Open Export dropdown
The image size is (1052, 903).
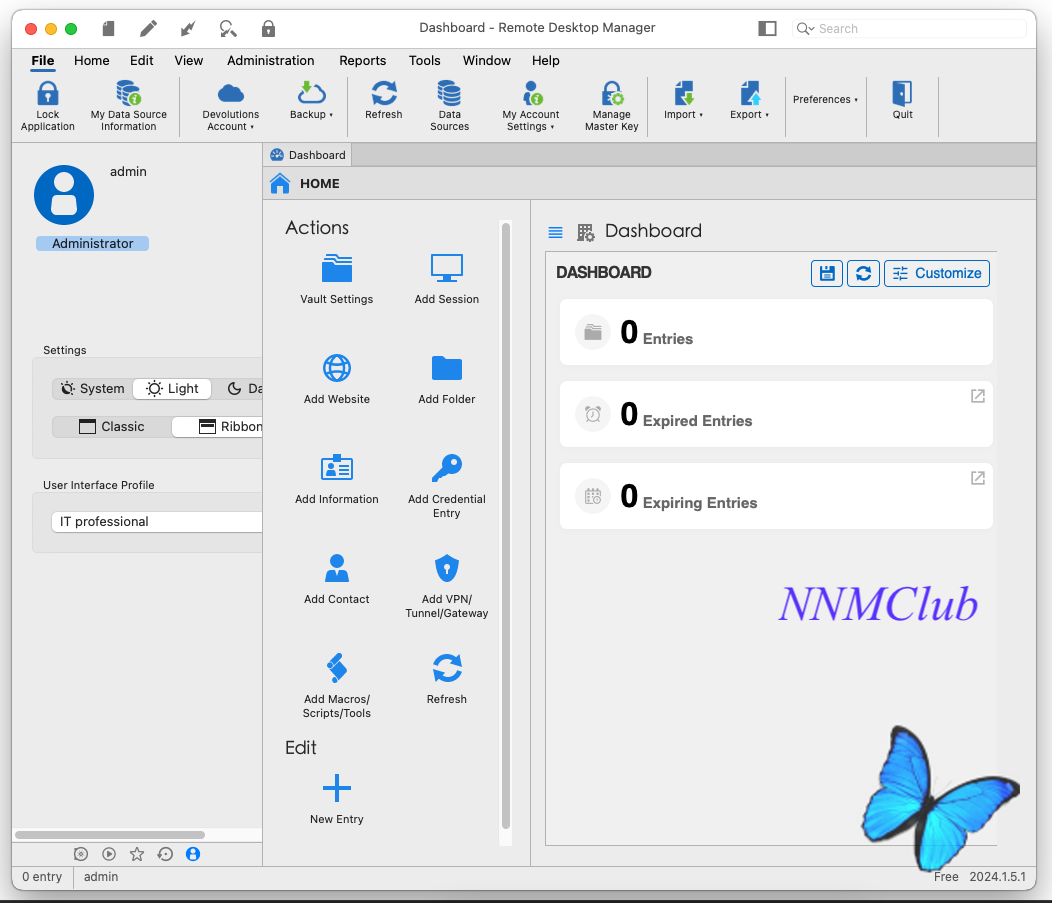749,100
